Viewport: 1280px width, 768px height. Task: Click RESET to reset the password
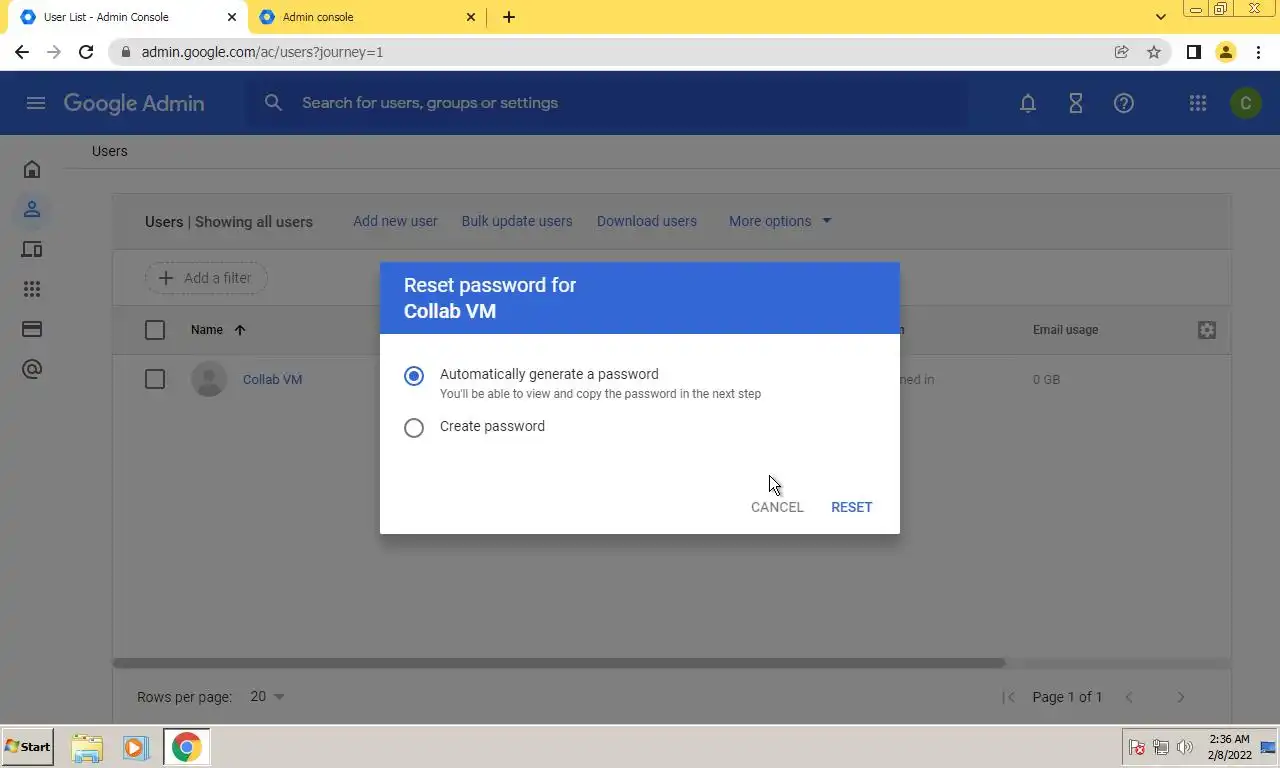click(852, 507)
